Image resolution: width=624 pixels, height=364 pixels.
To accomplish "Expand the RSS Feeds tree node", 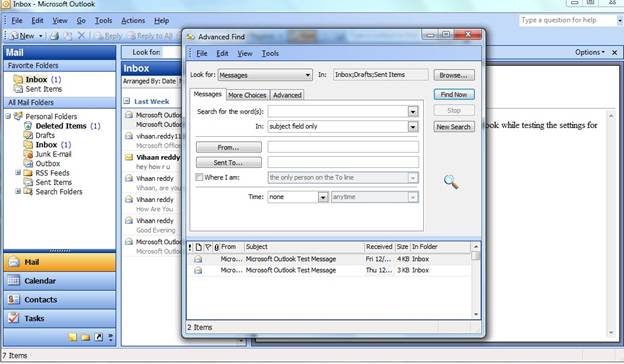I will tap(18, 173).
